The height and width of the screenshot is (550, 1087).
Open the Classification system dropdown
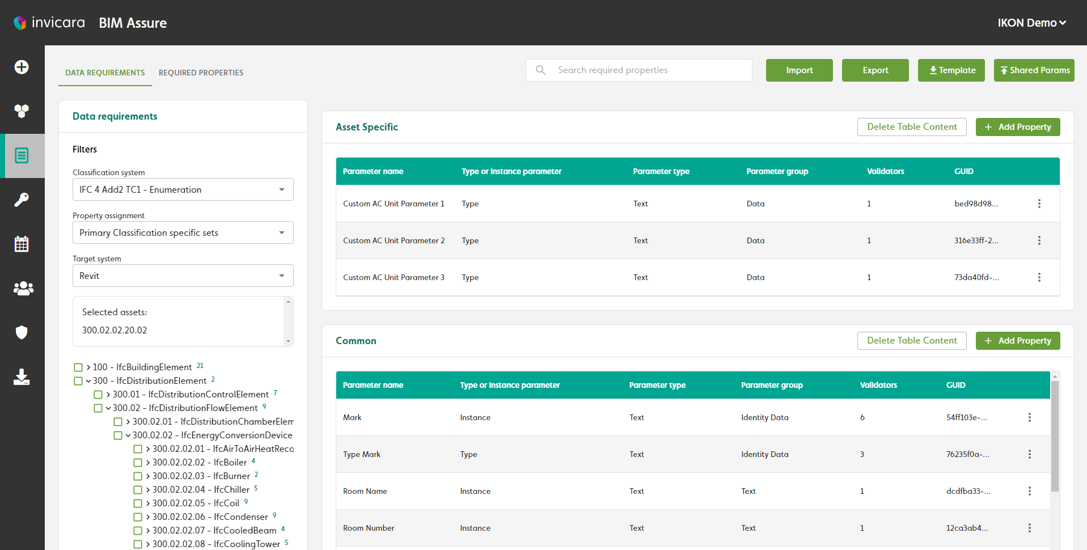coord(182,190)
